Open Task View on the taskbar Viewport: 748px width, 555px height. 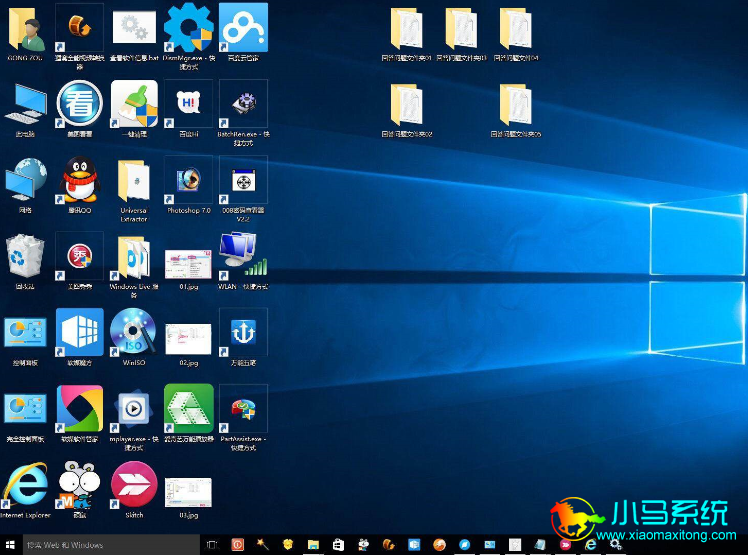tap(211, 545)
